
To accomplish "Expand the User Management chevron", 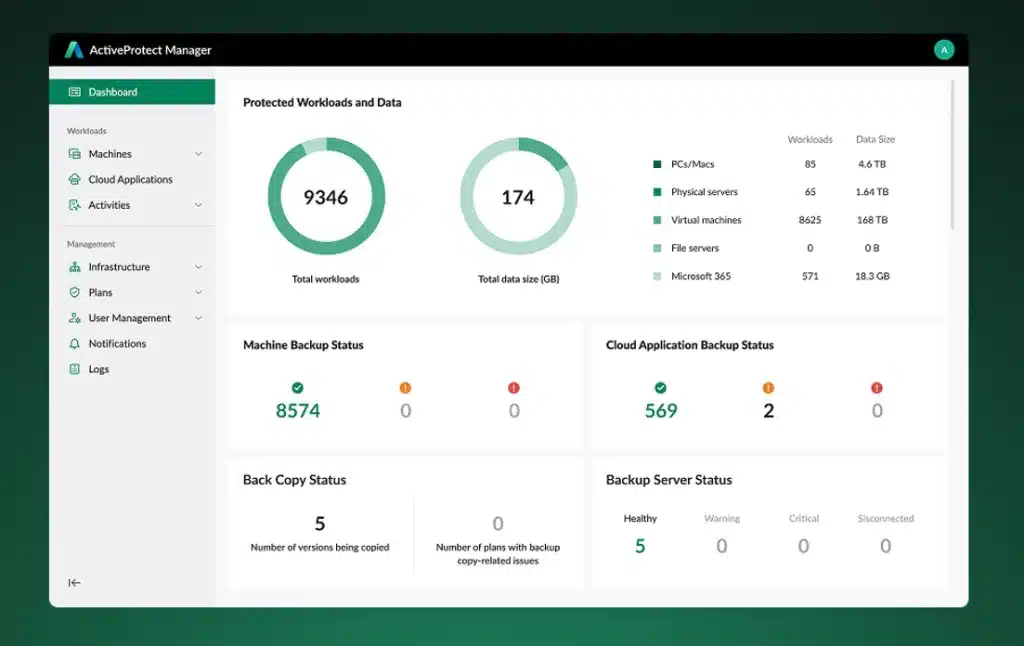I will [199, 318].
